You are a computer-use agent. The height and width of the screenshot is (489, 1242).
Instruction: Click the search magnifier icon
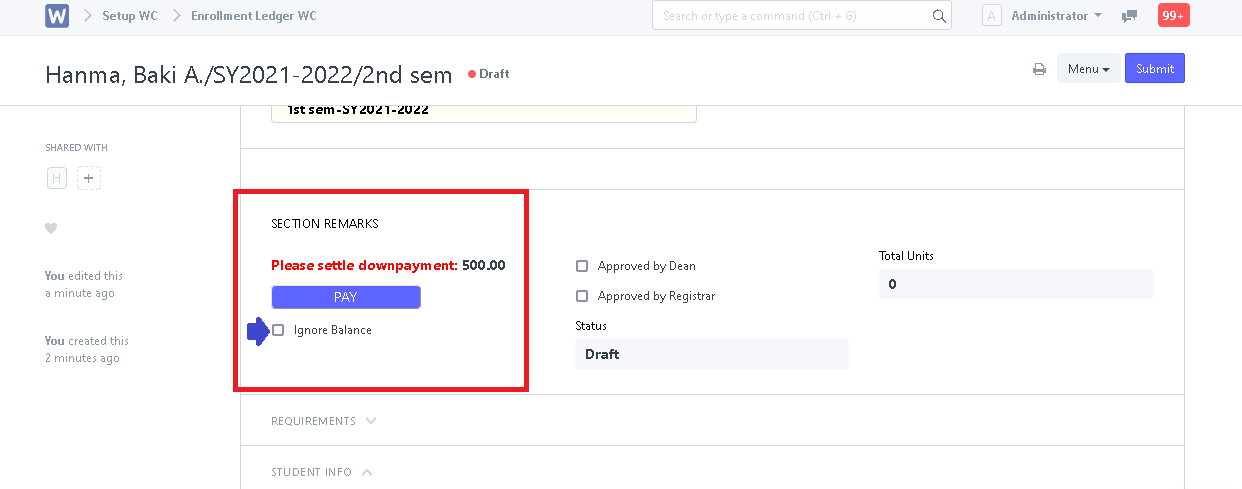point(938,16)
